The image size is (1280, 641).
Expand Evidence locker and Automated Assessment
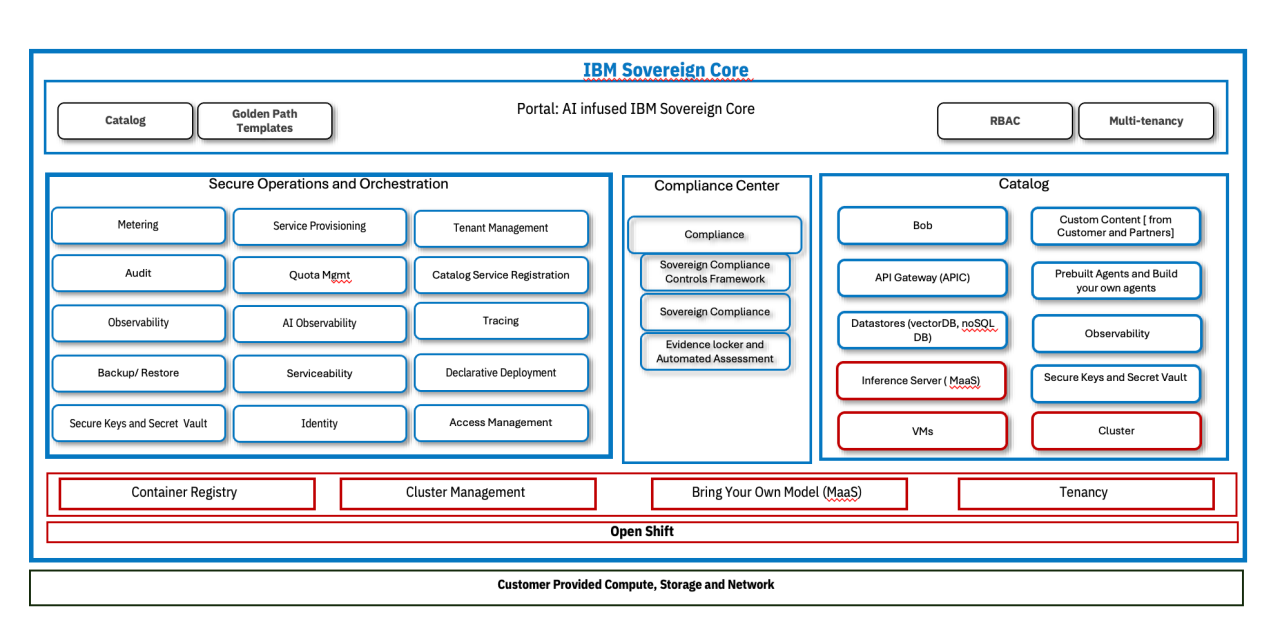[715, 351]
